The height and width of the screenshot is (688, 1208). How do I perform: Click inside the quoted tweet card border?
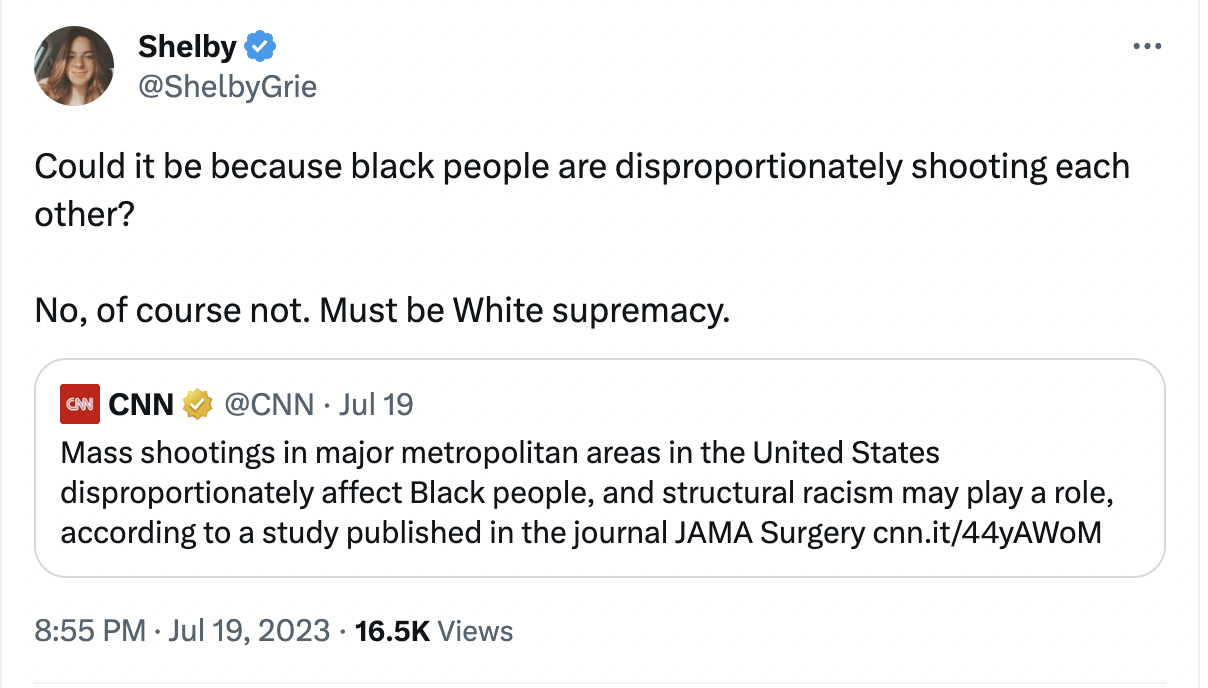pyautogui.click(x=600, y=470)
